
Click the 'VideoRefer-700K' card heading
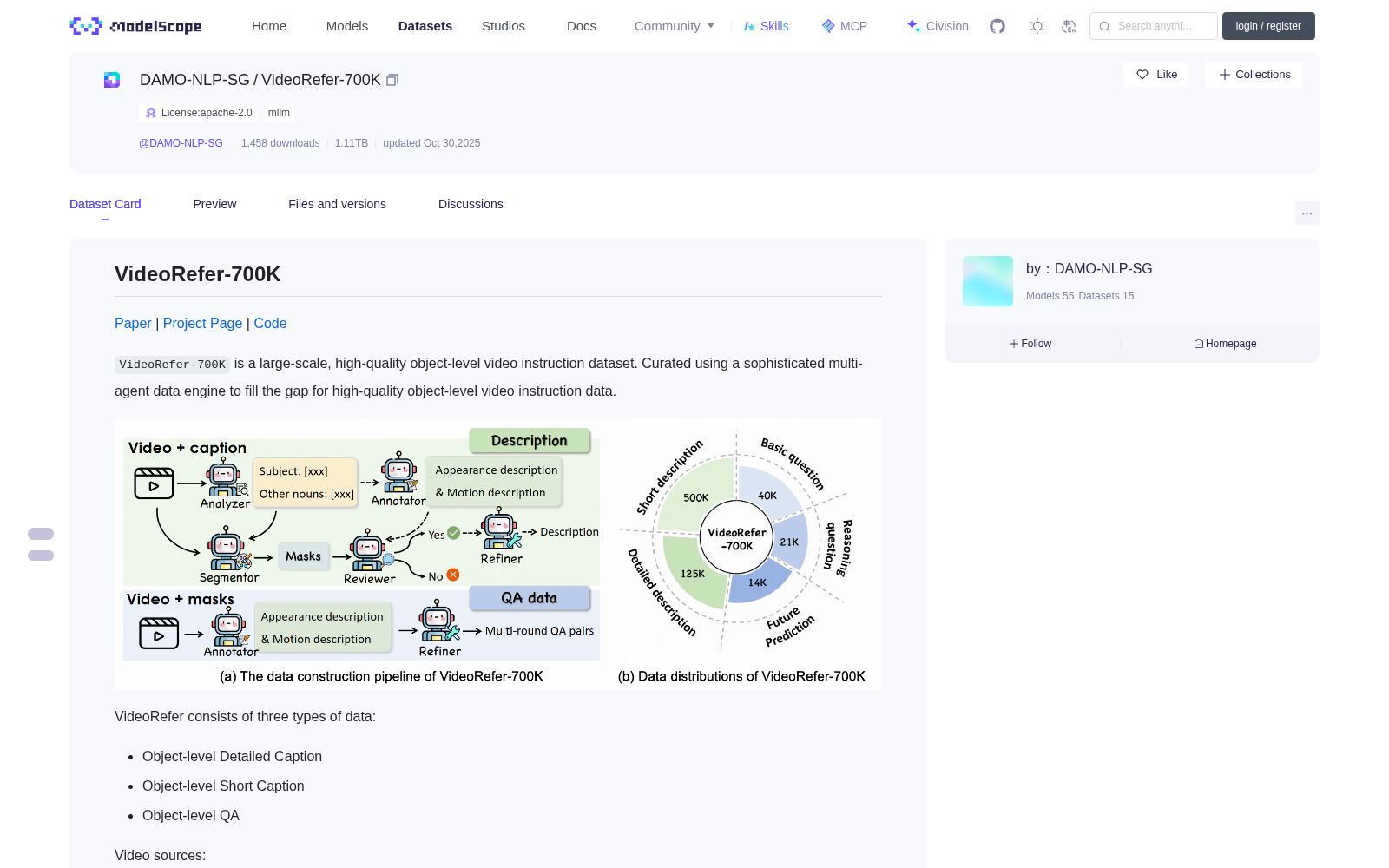[x=198, y=274]
